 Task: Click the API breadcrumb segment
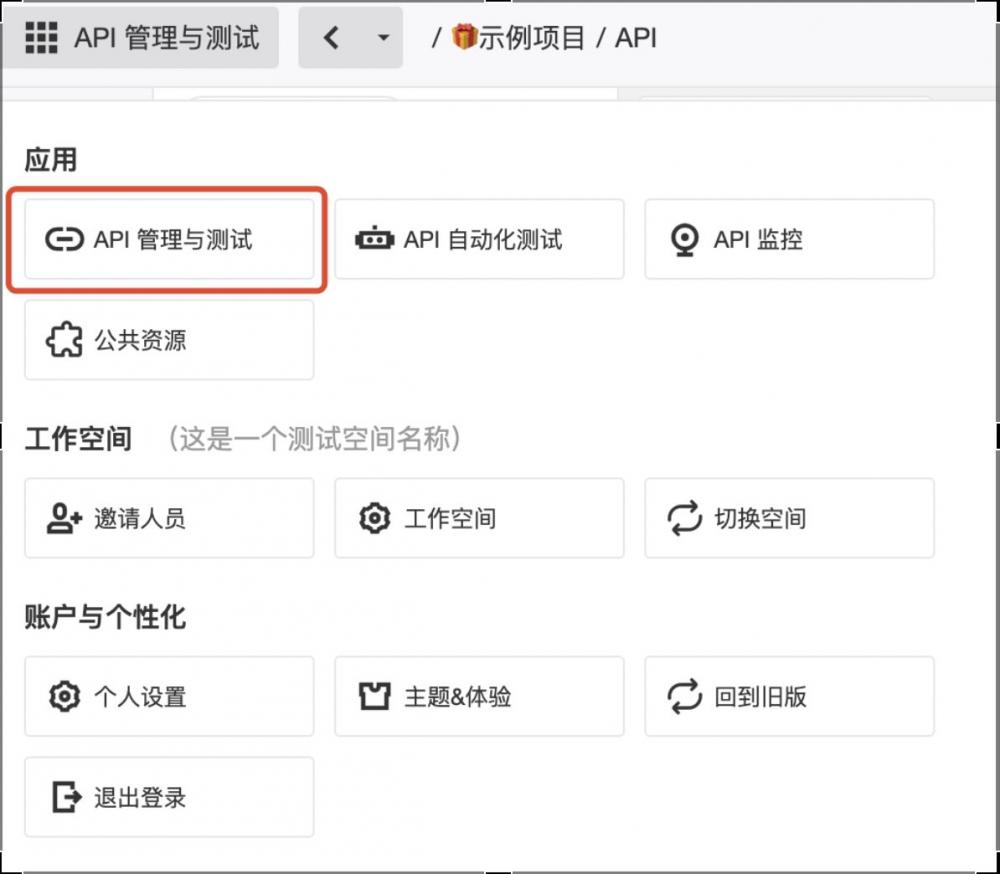tap(635, 38)
